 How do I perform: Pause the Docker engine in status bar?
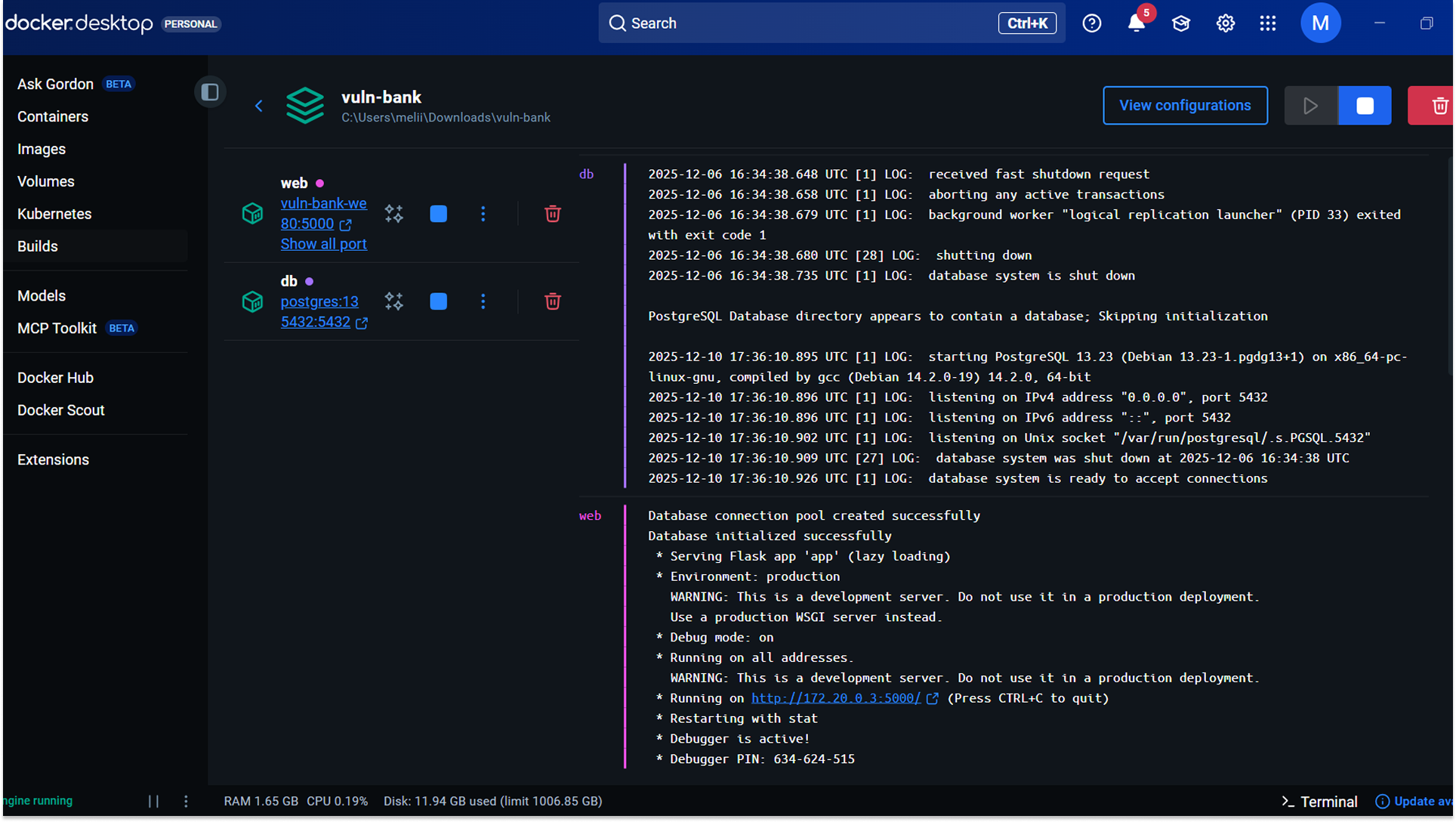[154, 801]
